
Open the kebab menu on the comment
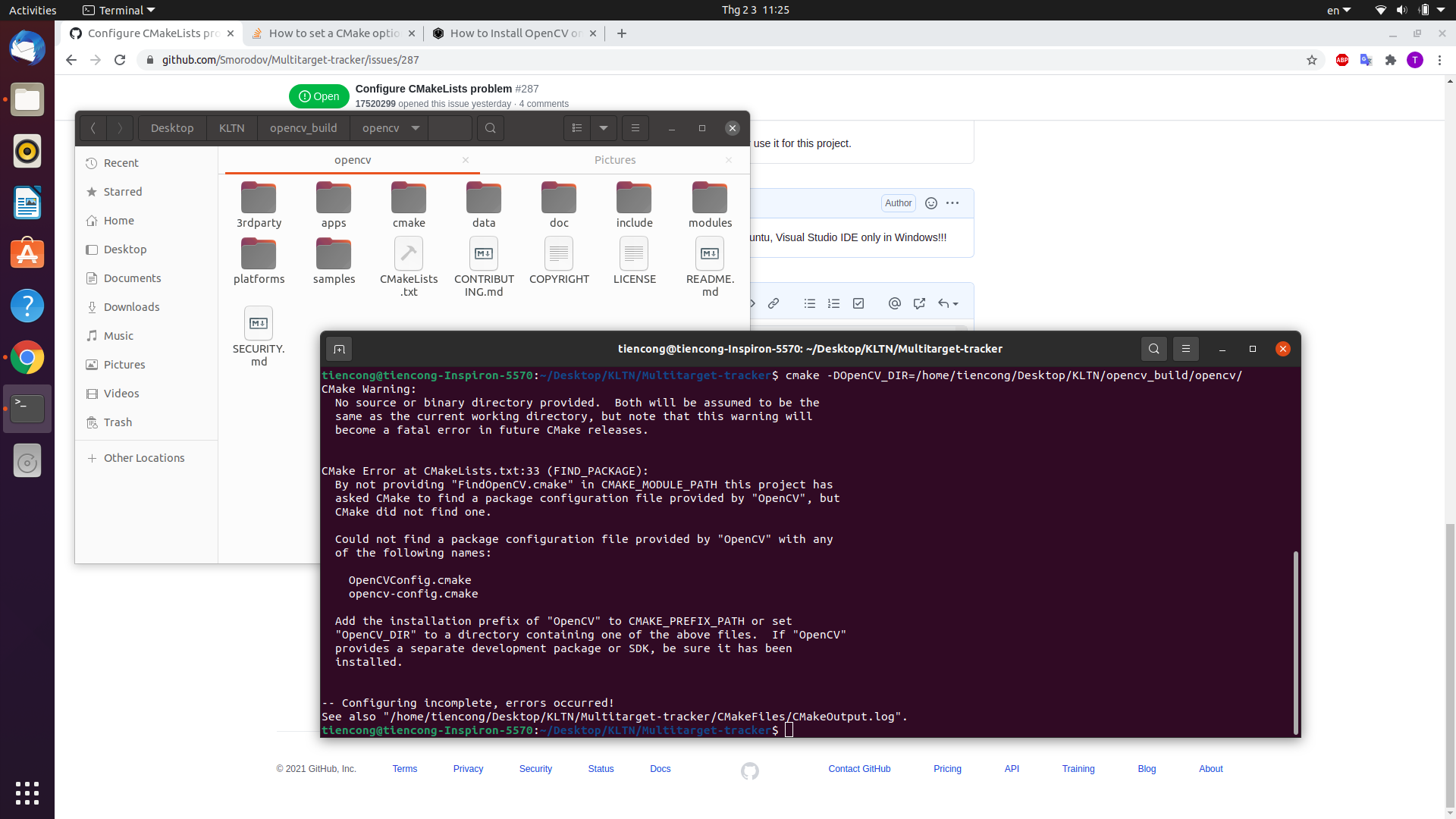952,203
